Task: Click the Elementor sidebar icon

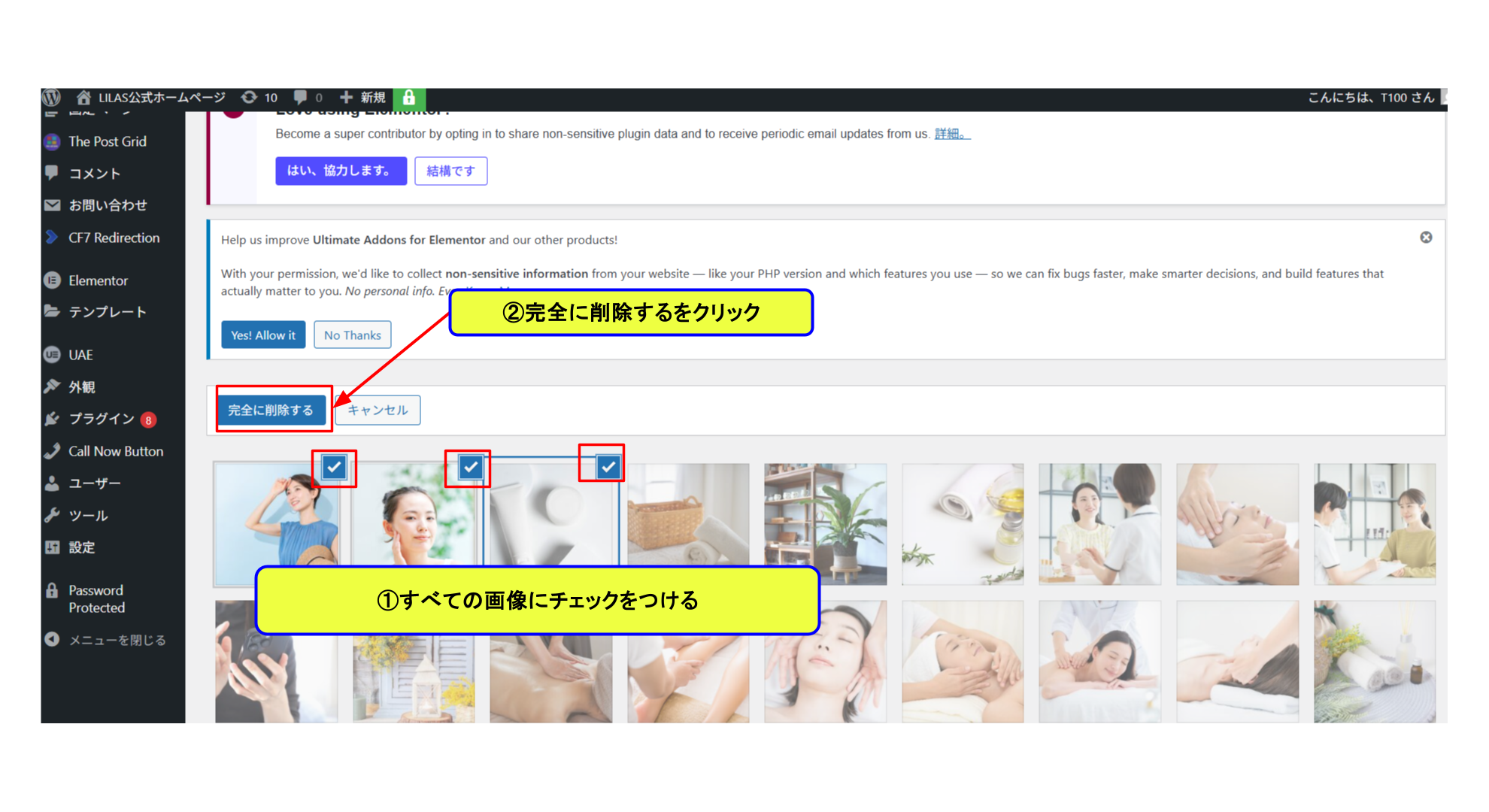Action: pyautogui.click(x=52, y=280)
